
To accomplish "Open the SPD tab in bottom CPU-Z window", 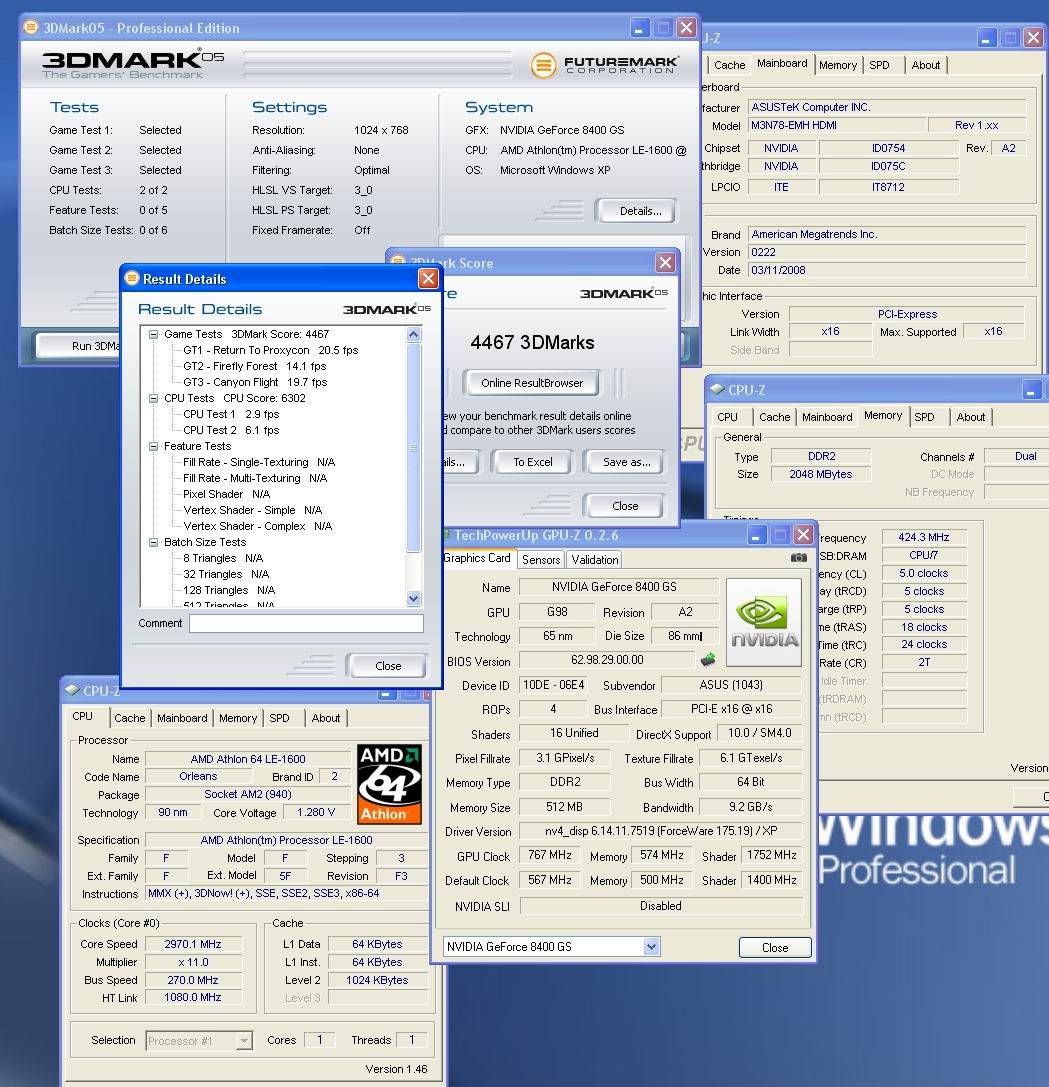I will (279, 718).
